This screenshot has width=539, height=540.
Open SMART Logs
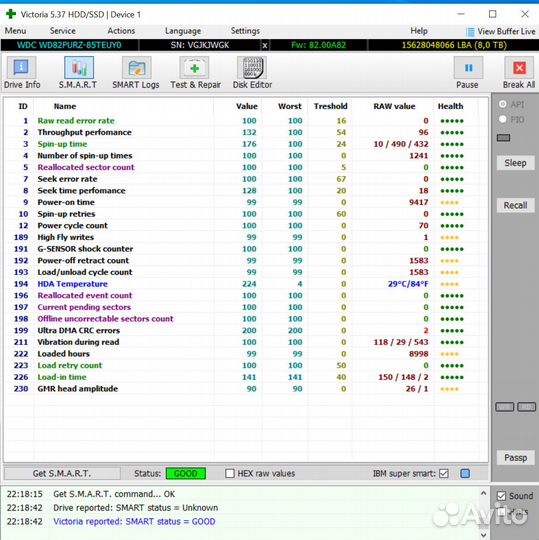136,68
